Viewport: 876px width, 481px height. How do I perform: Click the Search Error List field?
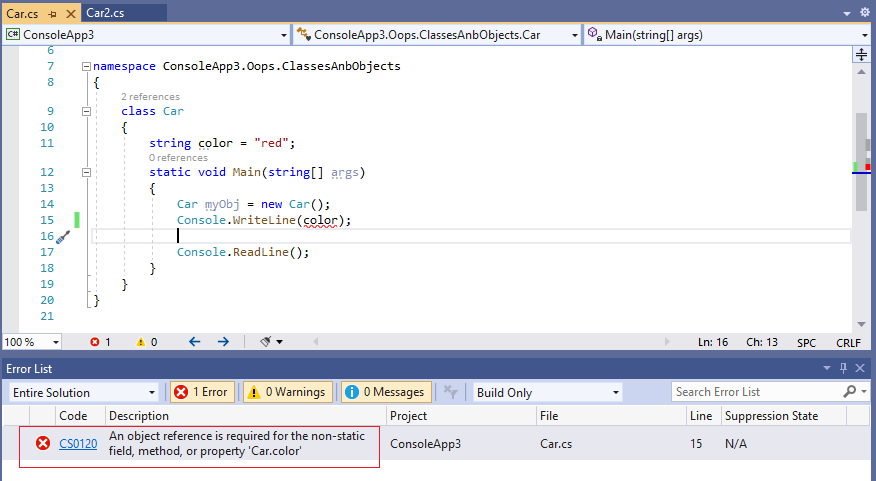tap(757, 392)
